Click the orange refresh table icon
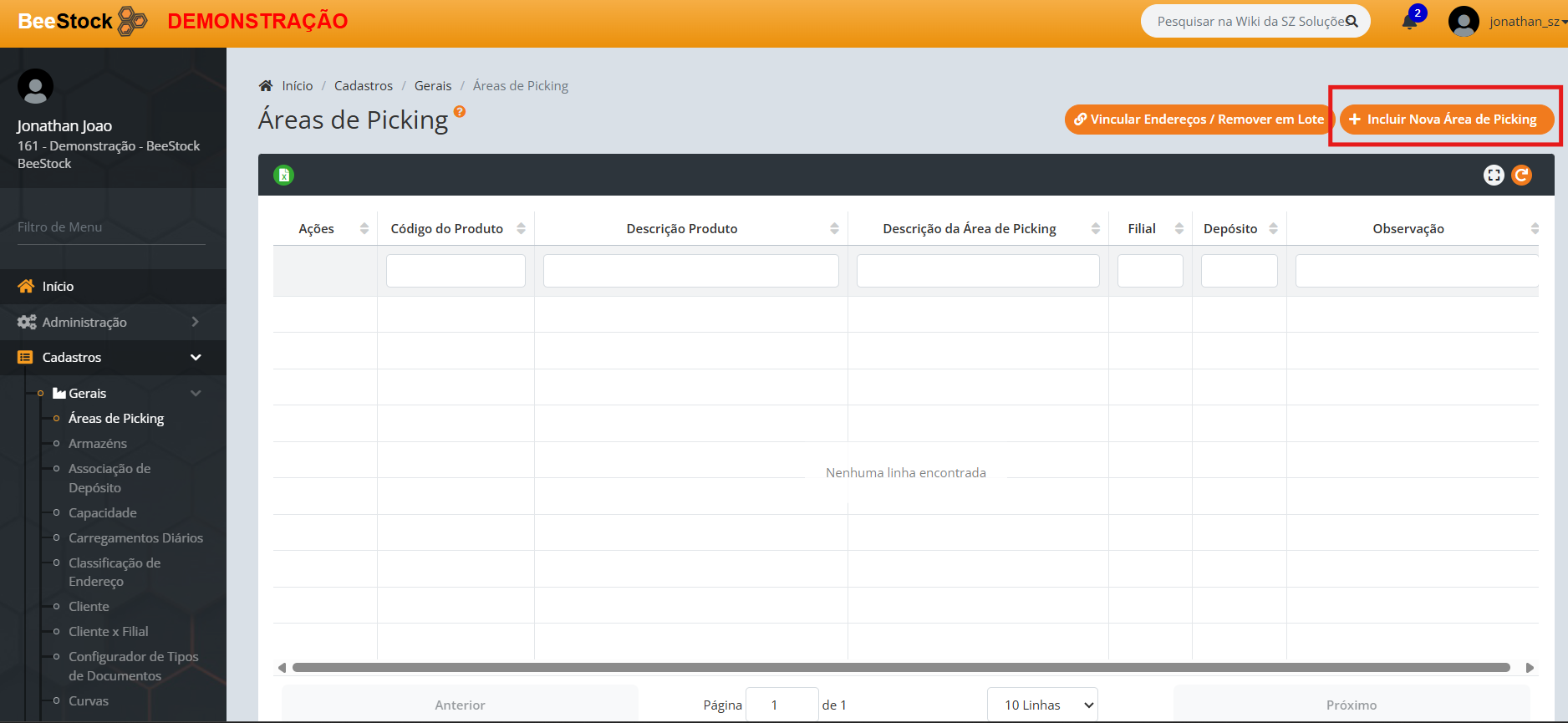Screen dimensions: 1568x723 [x=1522, y=176]
